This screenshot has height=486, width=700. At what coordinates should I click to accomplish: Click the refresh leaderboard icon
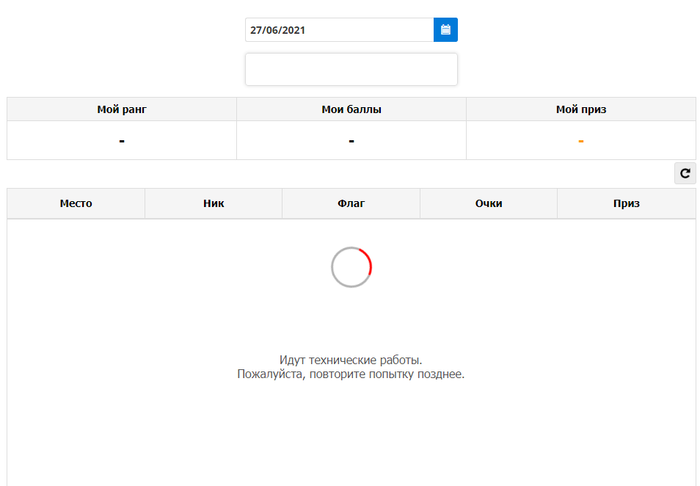click(x=685, y=173)
